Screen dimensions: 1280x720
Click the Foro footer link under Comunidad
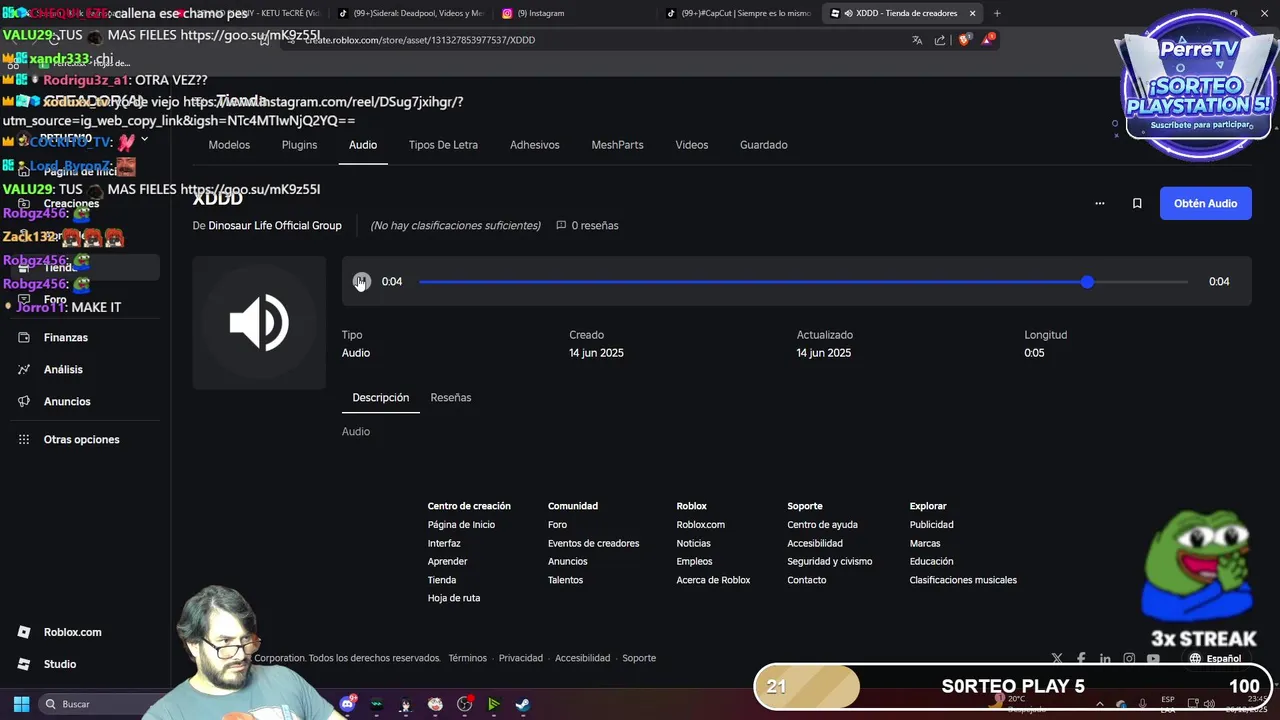click(557, 525)
